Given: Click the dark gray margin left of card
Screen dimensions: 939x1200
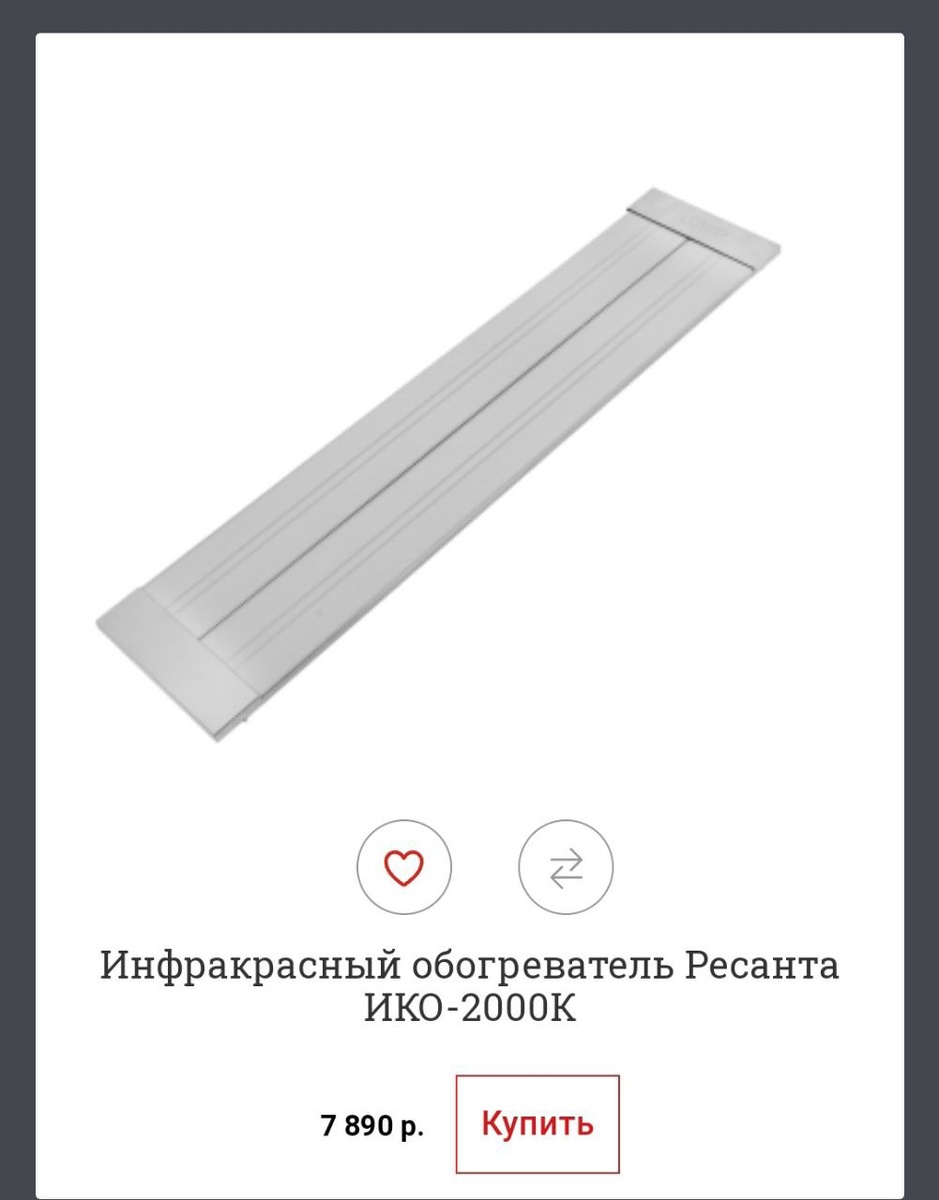Looking at the screenshot, I should click(17, 600).
